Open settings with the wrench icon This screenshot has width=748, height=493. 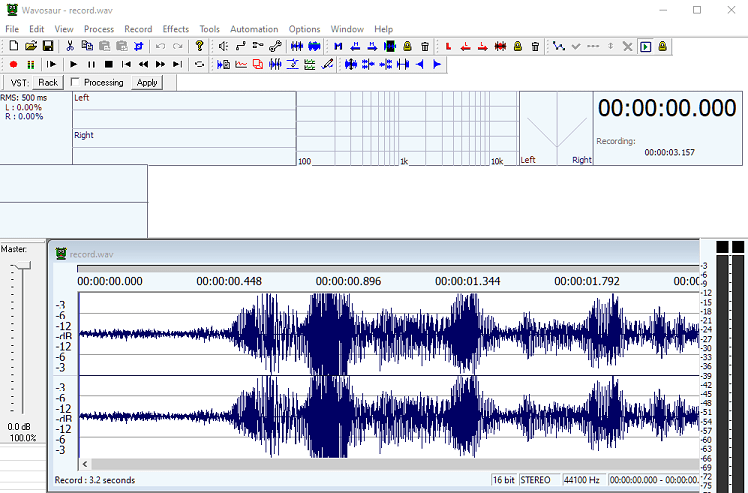275,46
